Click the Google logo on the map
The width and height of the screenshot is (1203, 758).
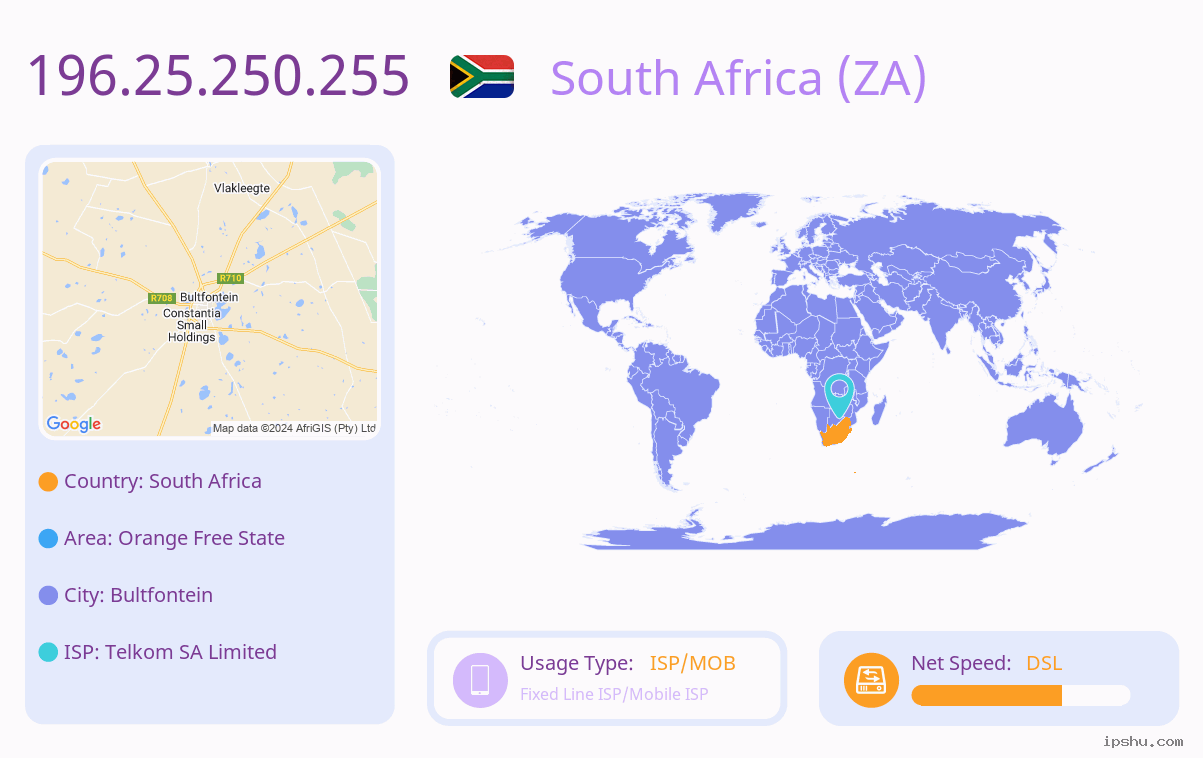coord(74,424)
